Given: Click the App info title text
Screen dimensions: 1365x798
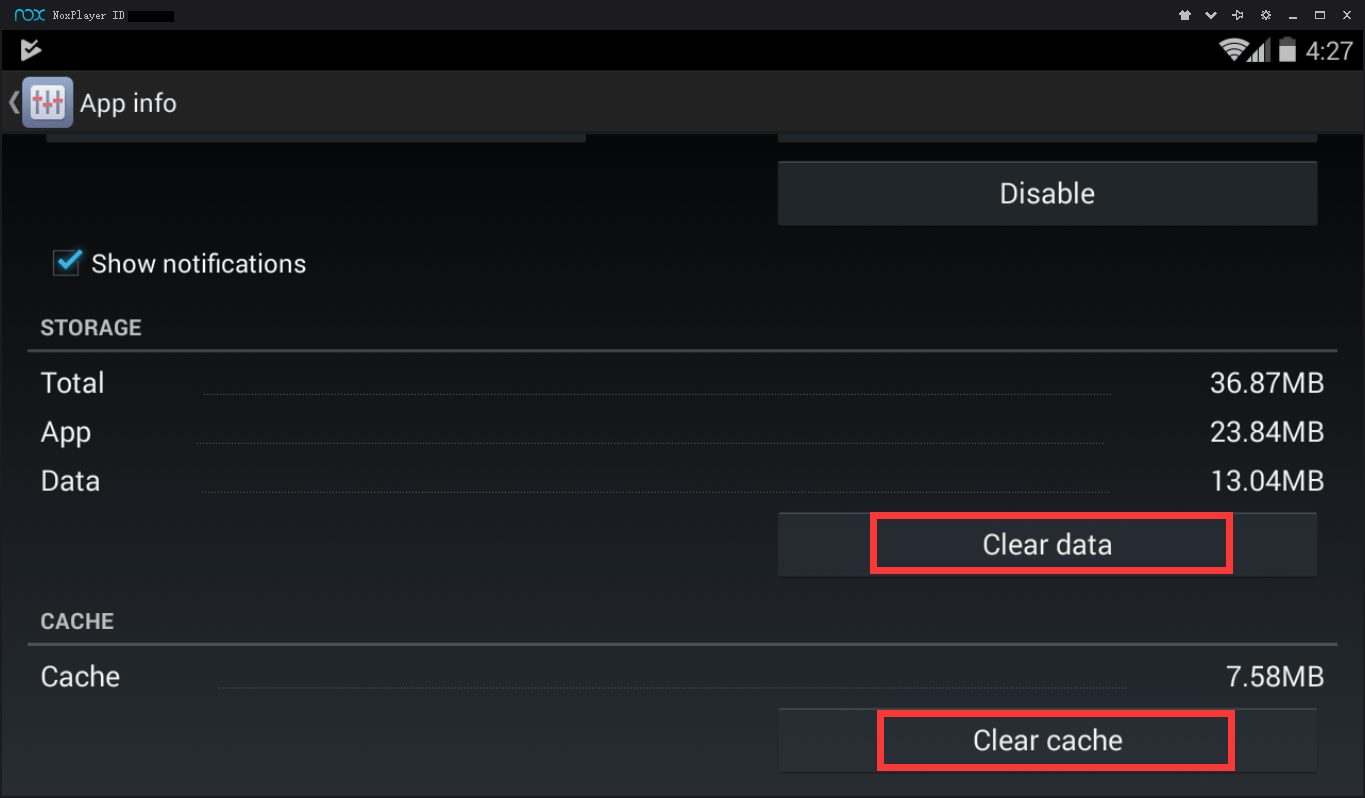Looking at the screenshot, I should (x=128, y=103).
